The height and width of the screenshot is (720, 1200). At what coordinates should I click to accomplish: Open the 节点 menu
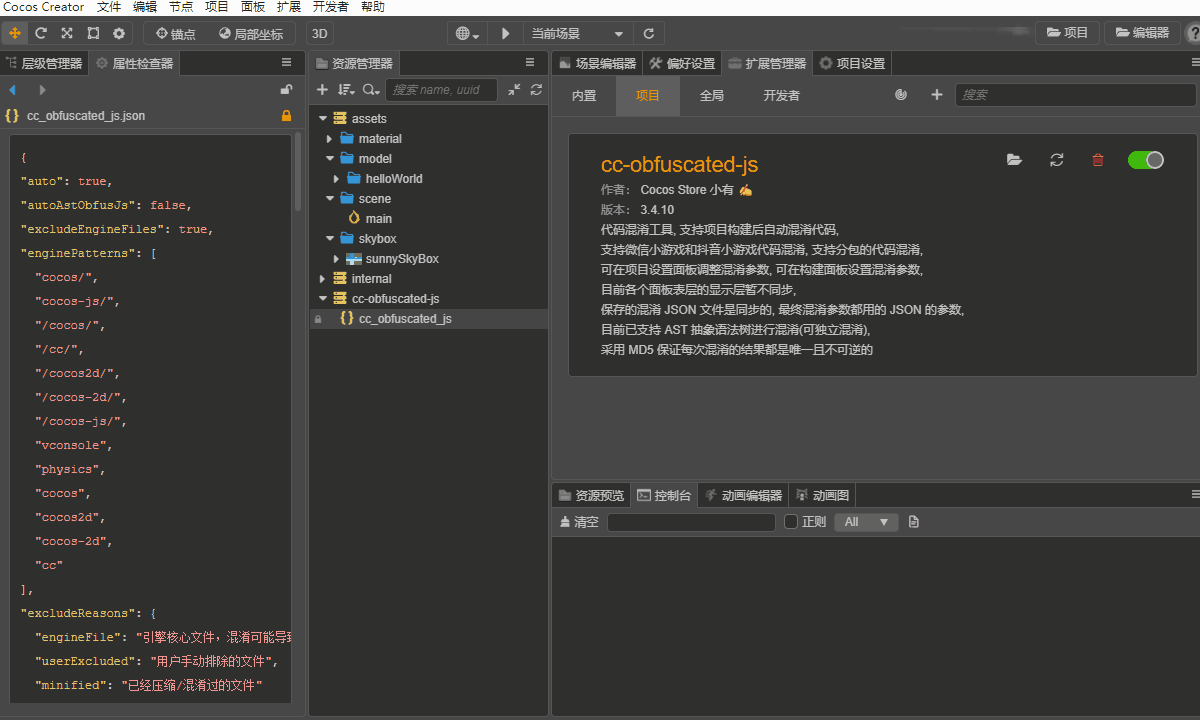point(181,7)
